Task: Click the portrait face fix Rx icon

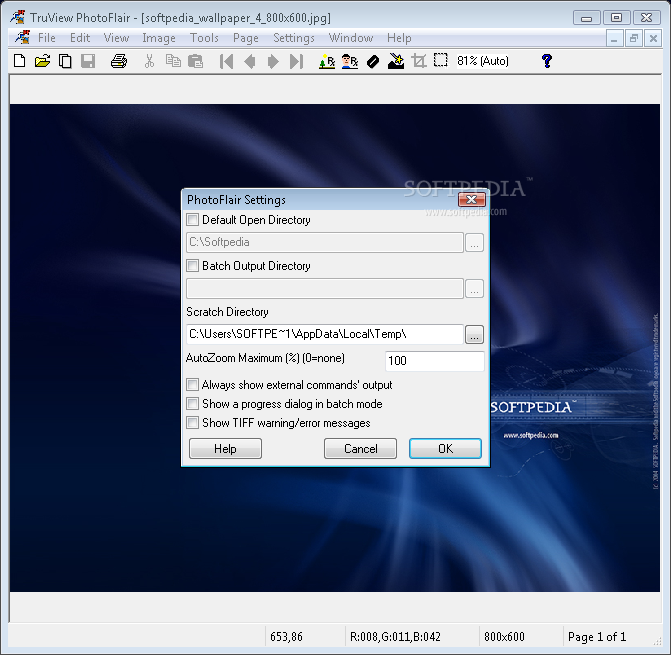Action: 350,61
